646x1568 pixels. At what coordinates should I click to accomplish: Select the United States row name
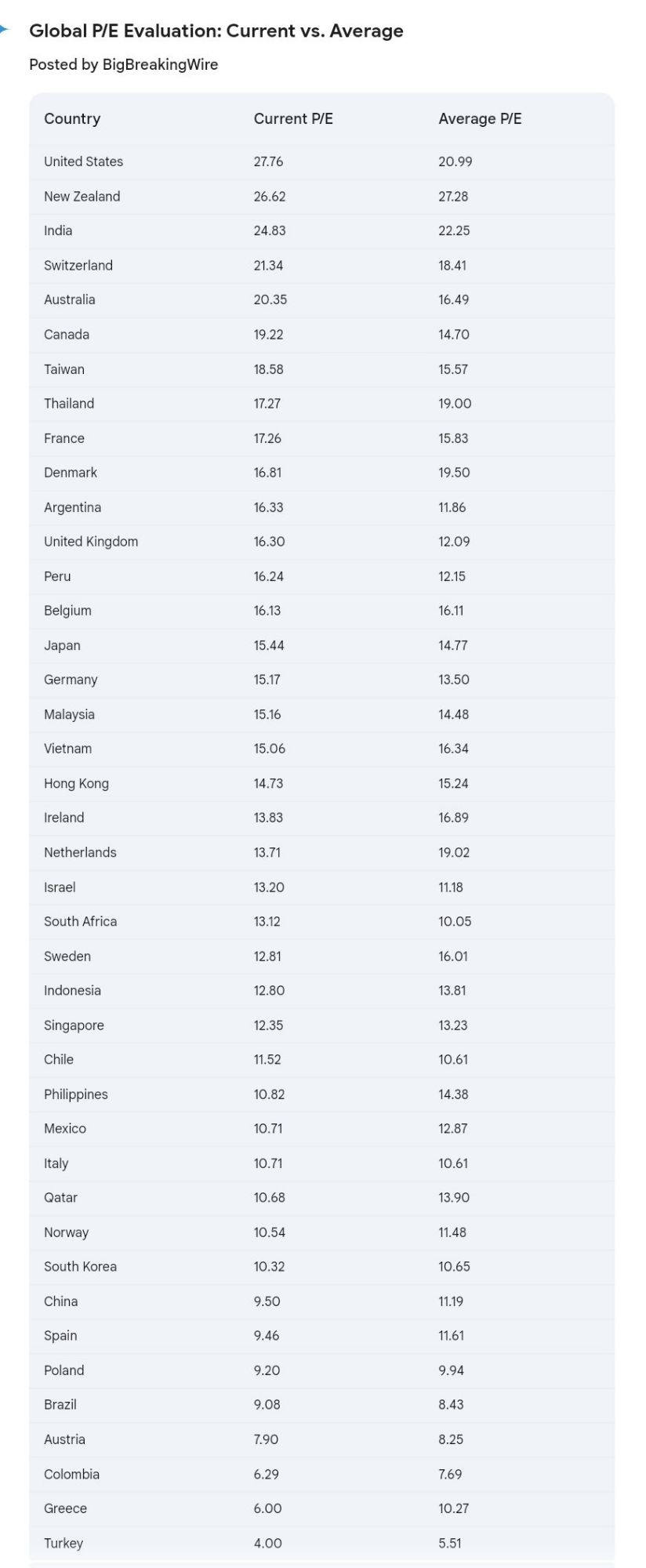[x=83, y=162]
